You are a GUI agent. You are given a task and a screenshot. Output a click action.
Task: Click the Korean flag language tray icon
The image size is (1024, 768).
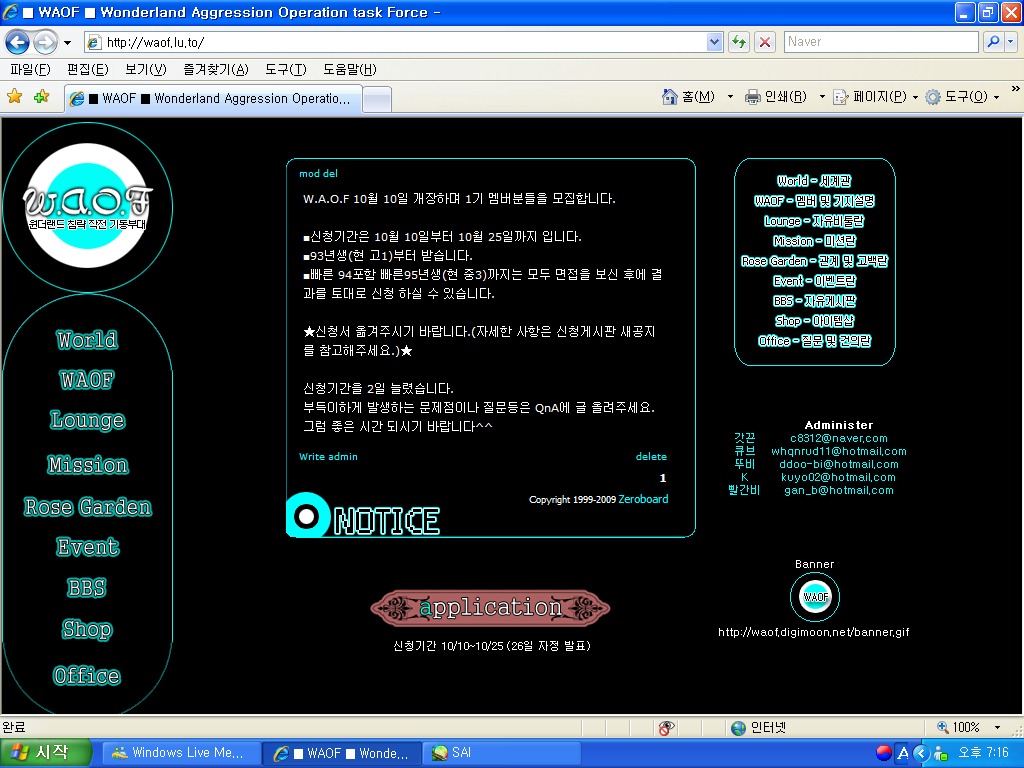click(x=884, y=753)
